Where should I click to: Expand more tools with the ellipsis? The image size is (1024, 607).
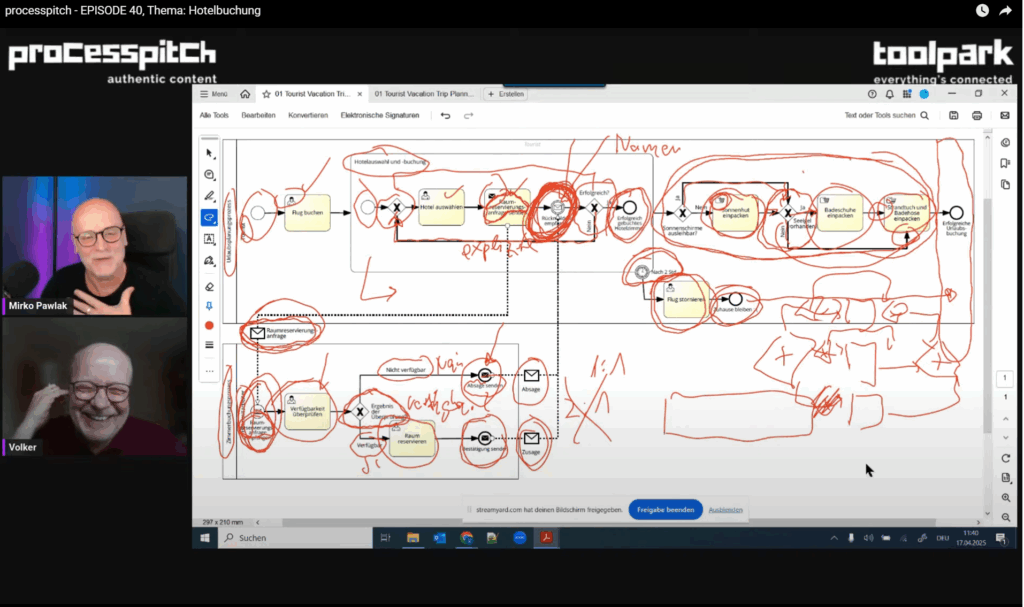coord(209,370)
